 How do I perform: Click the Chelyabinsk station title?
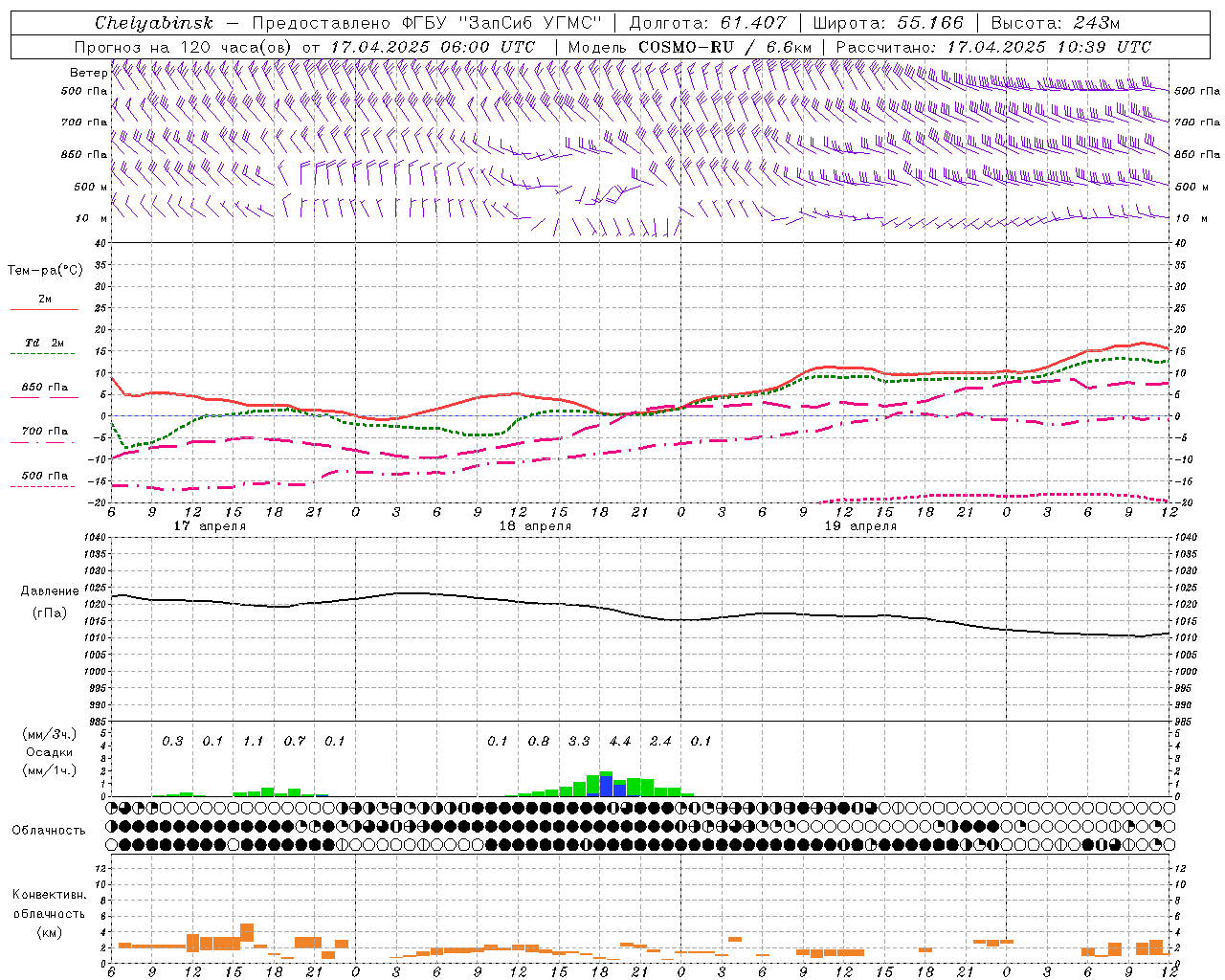(153, 23)
